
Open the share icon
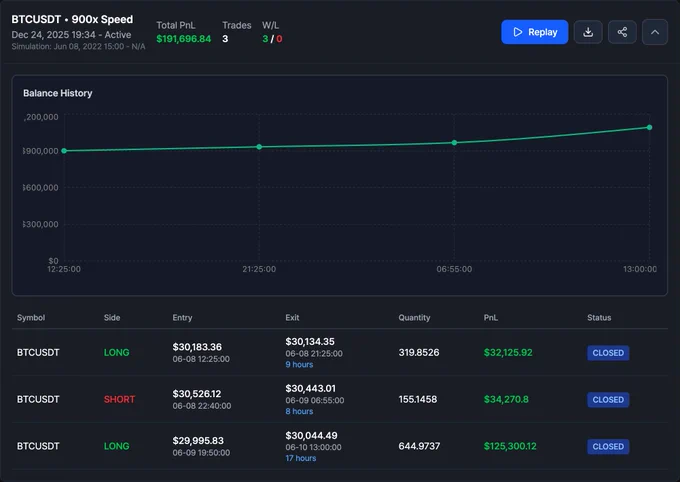(x=622, y=32)
